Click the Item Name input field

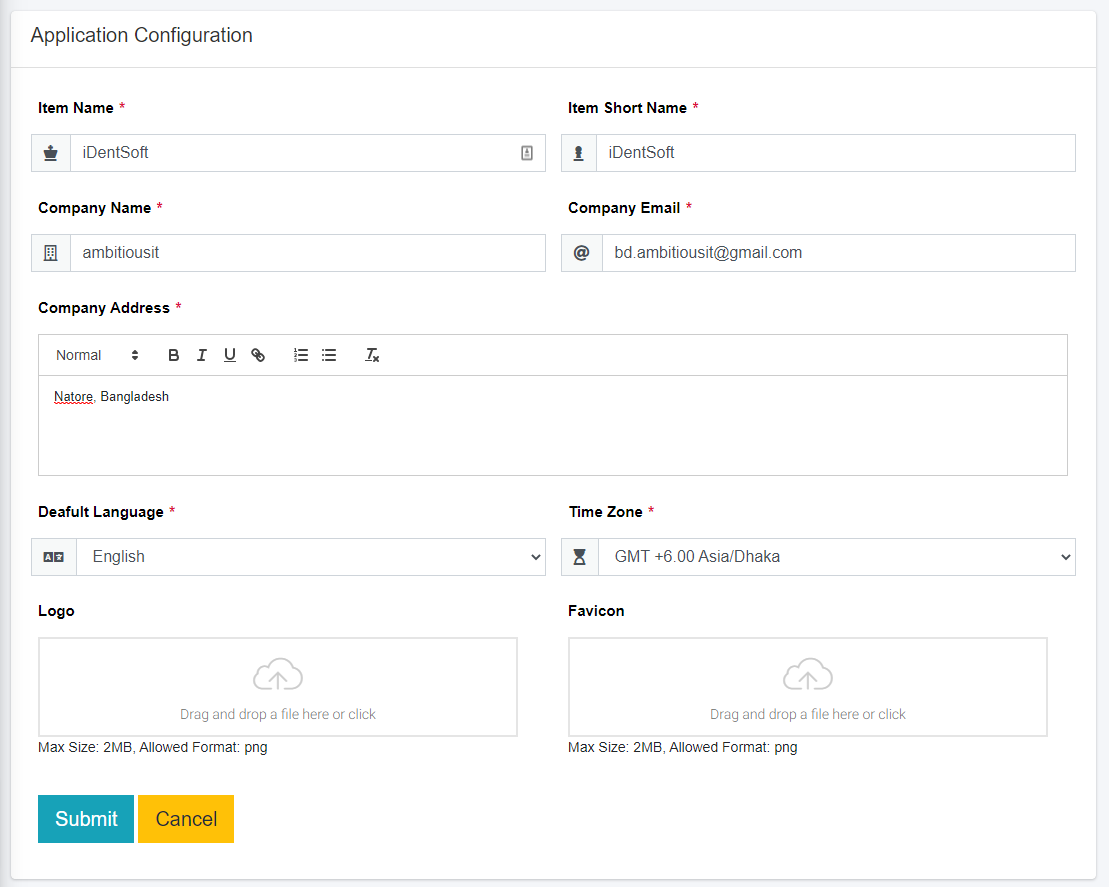[290, 153]
